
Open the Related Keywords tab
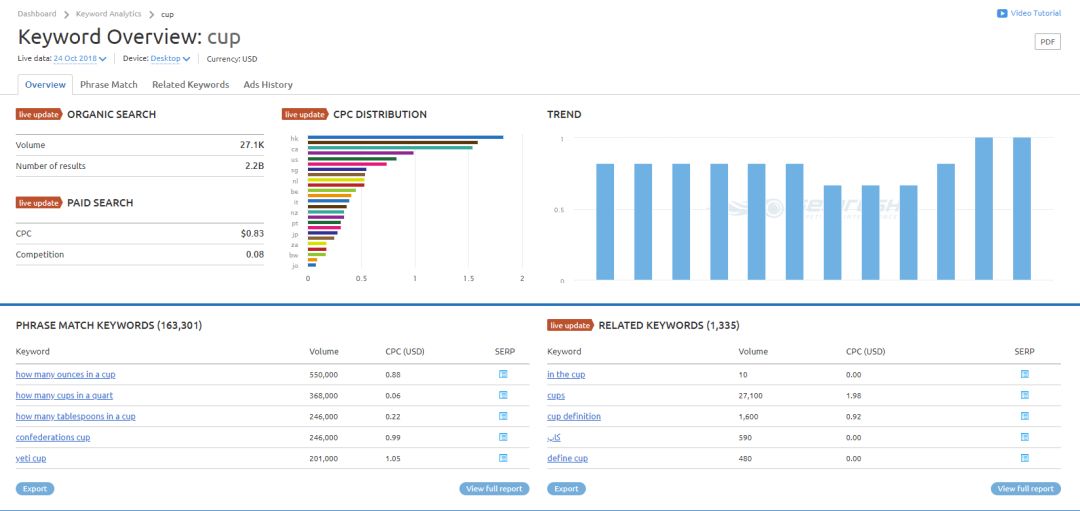pos(190,85)
